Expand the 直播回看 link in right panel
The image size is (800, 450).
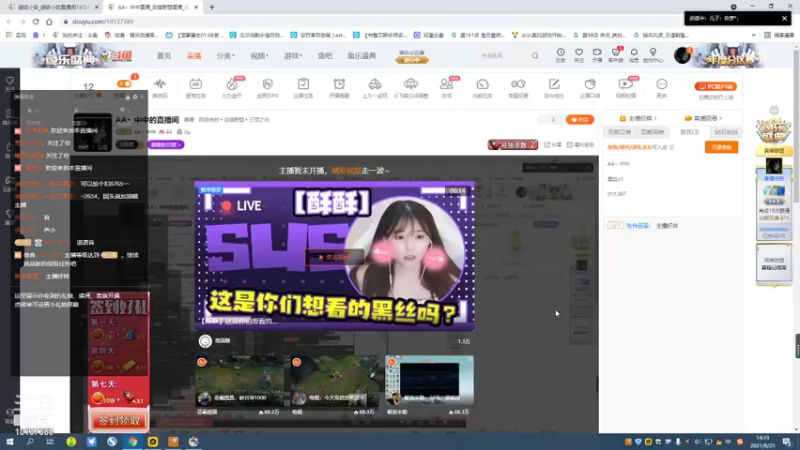click(703, 118)
